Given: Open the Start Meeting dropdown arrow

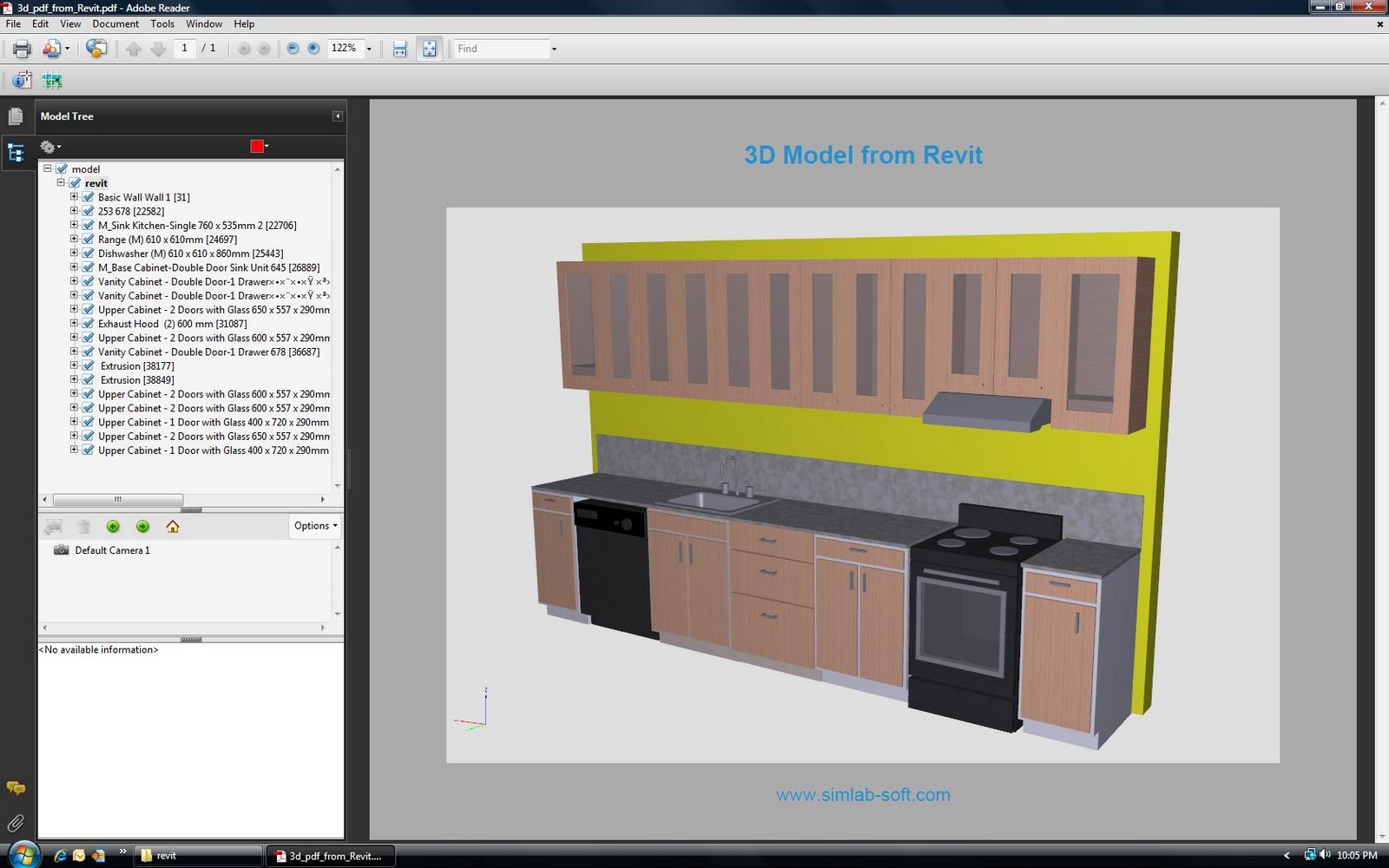Looking at the screenshot, I should 67,49.
